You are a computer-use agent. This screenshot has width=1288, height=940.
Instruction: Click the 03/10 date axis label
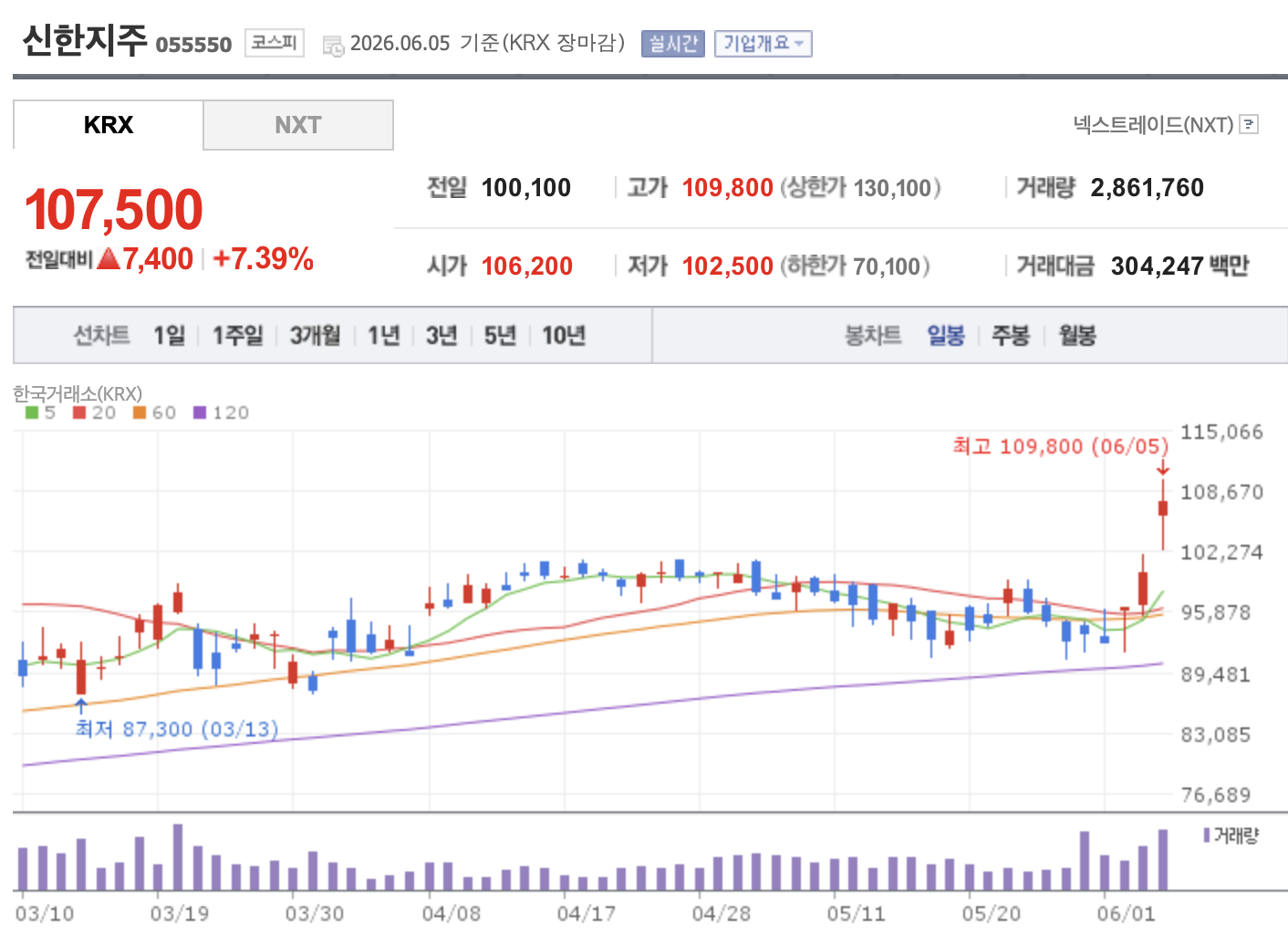[45, 914]
